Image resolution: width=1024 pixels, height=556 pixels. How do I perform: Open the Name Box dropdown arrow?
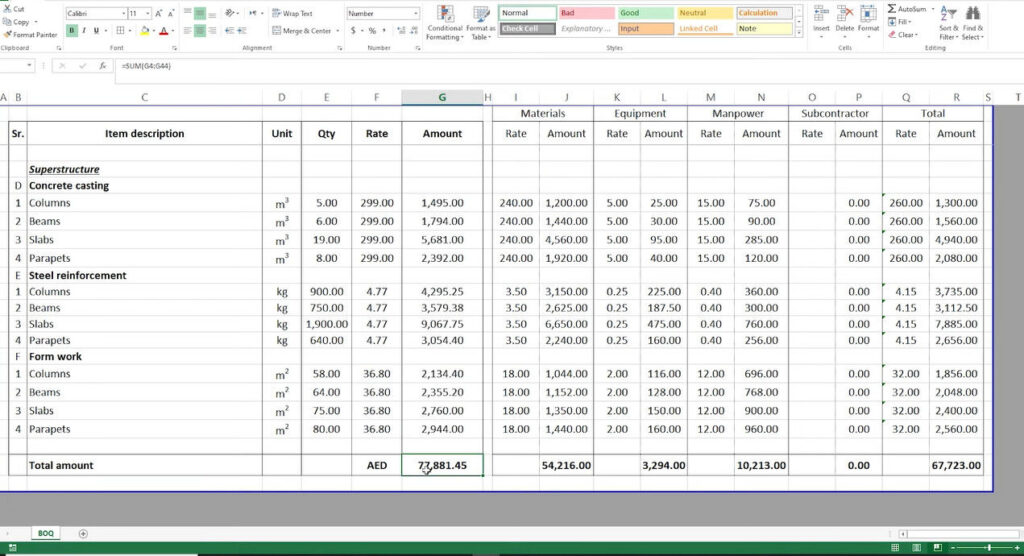pyautogui.click(x=29, y=65)
